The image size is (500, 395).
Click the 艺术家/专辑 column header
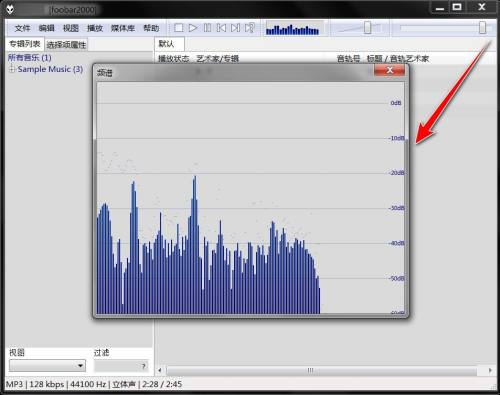click(217, 59)
